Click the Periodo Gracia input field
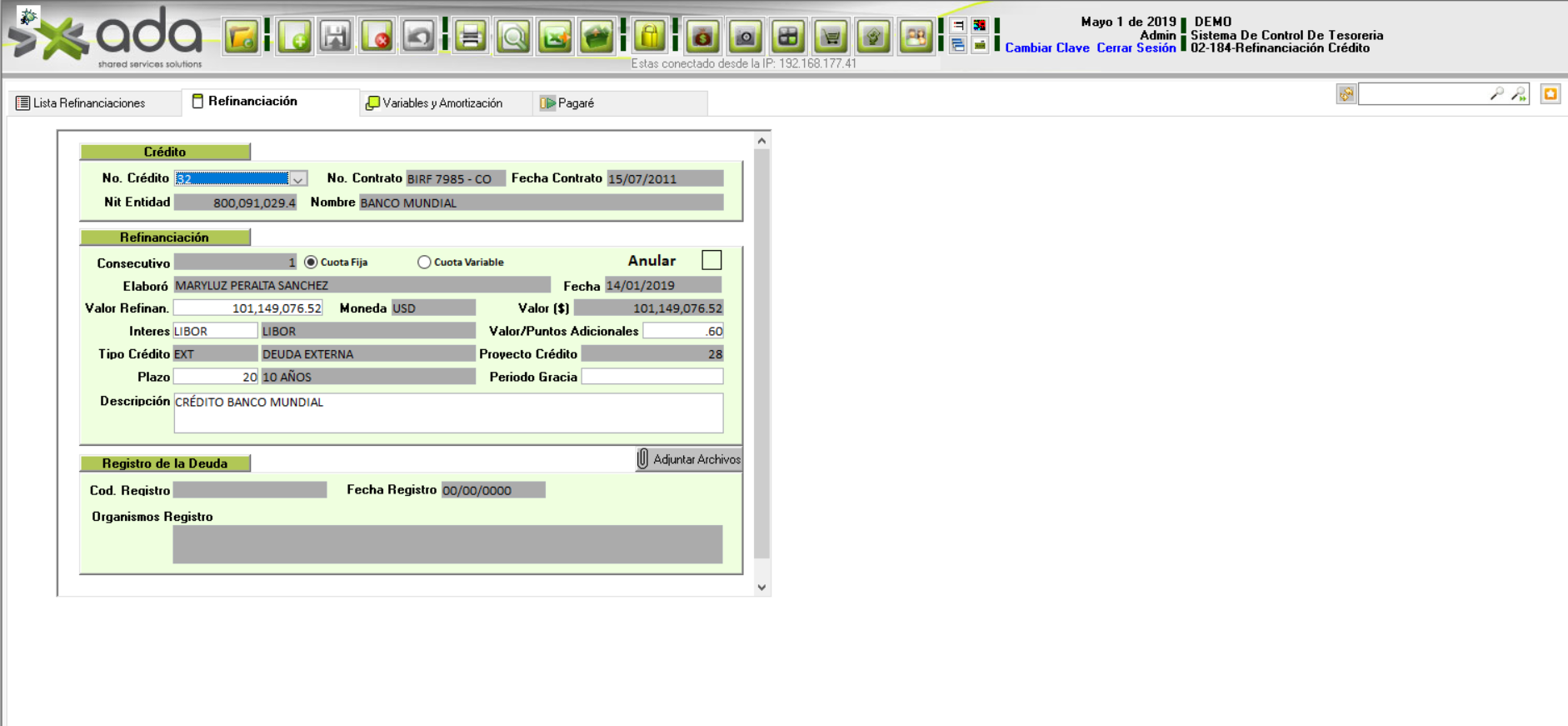Viewport: 1568px width, 726px height. click(x=652, y=377)
